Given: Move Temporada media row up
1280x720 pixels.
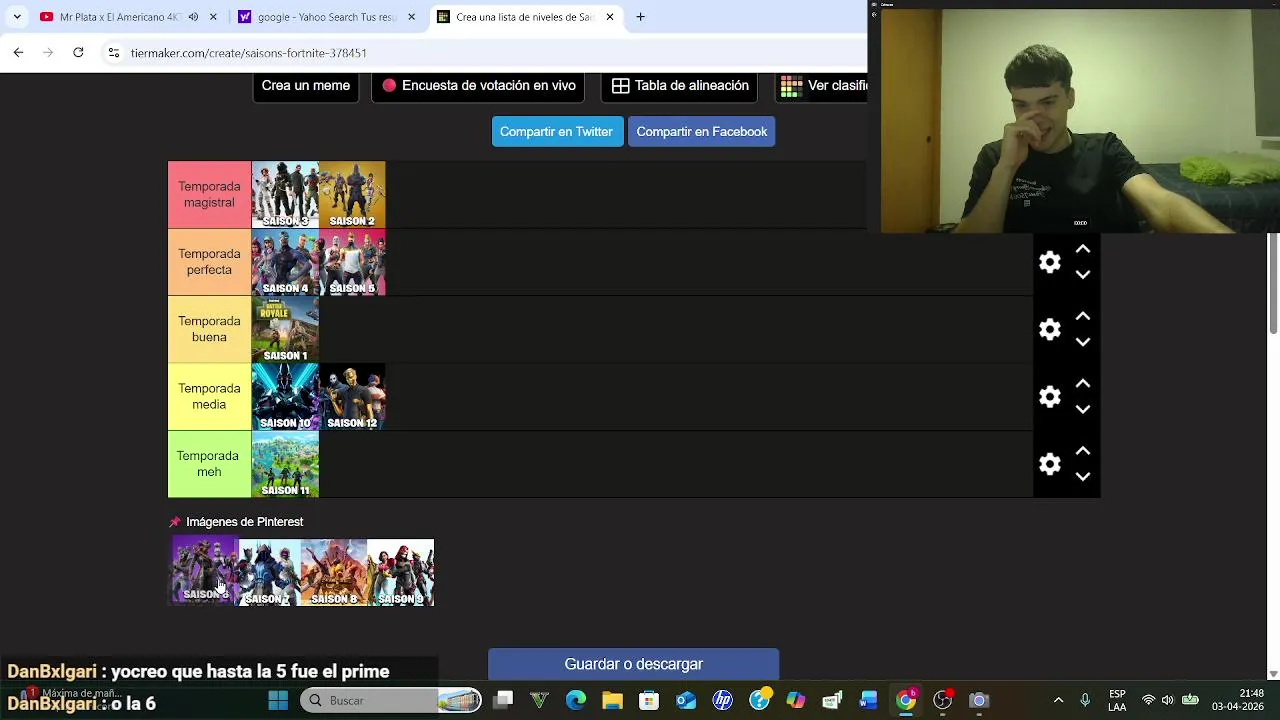Looking at the screenshot, I should click(x=1082, y=383).
